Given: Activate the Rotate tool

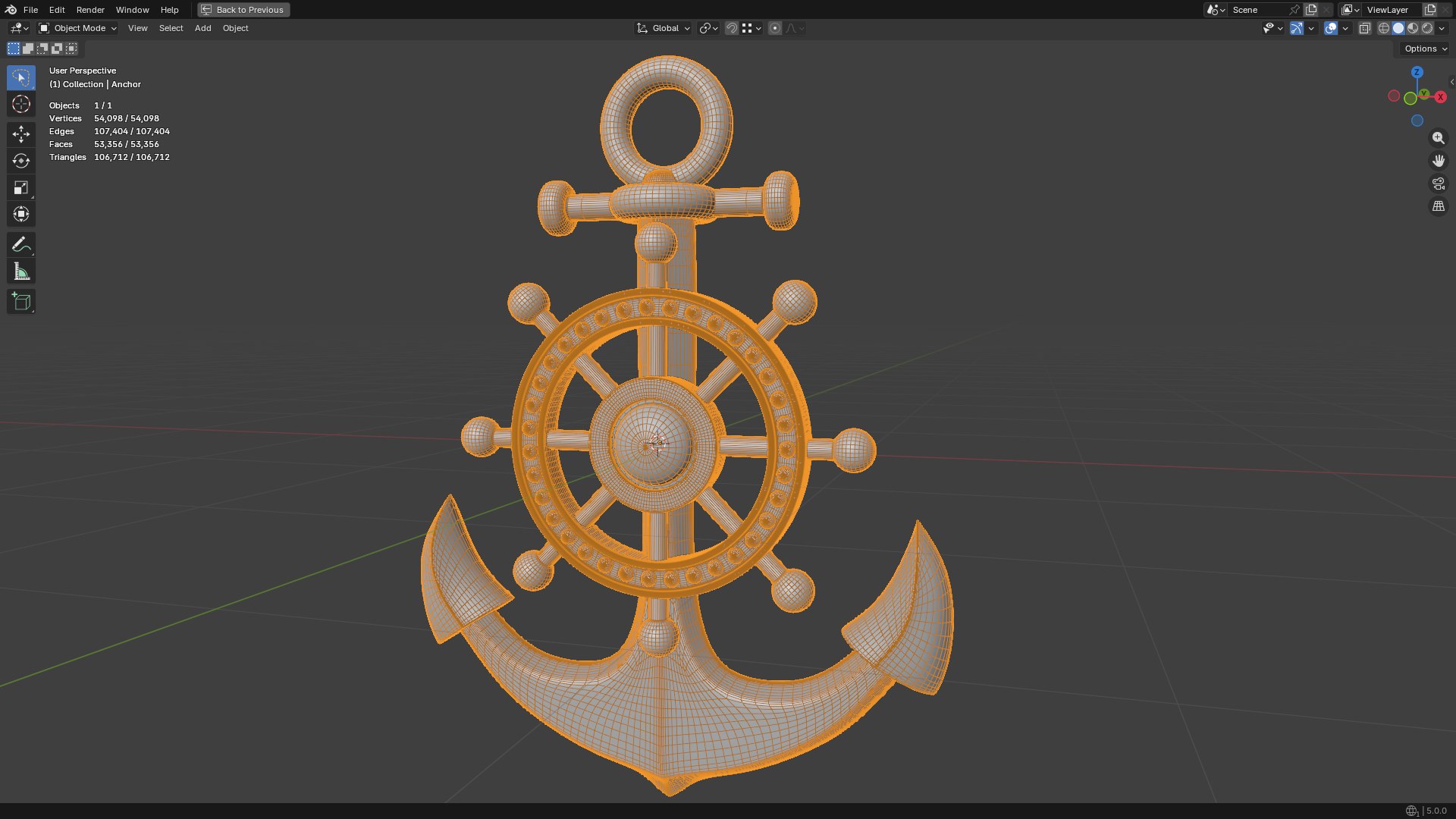Looking at the screenshot, I should [21, 161].
